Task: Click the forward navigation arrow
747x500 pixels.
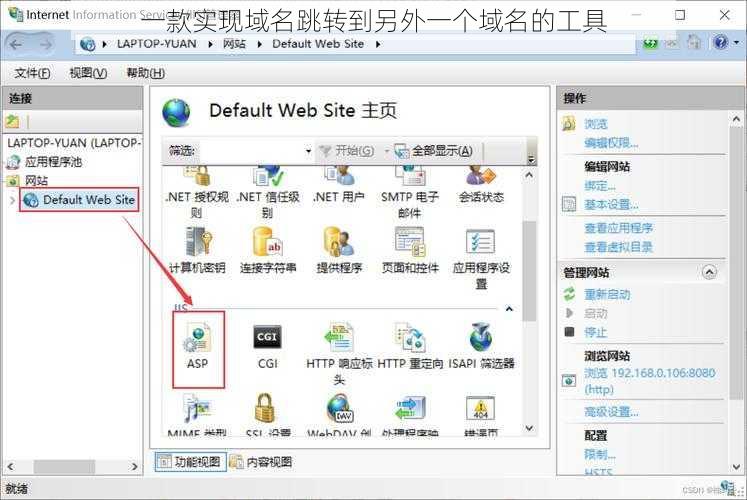Action: pos(46,45)
